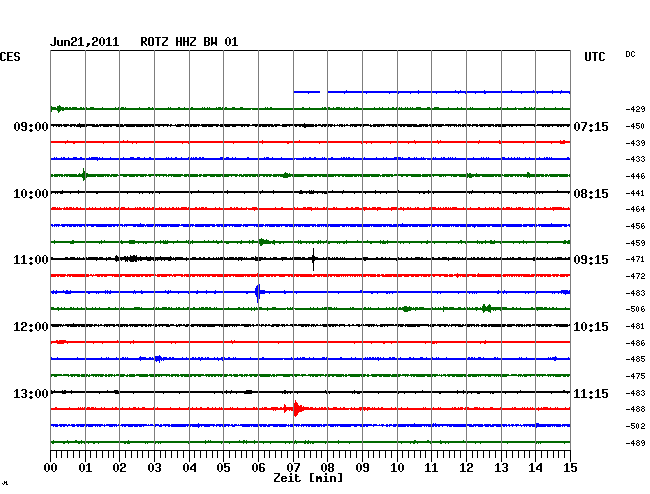The image size is (650, 494).
Task: Select the DC value -489
Action: pyautogui.click(x=635, y=443)
